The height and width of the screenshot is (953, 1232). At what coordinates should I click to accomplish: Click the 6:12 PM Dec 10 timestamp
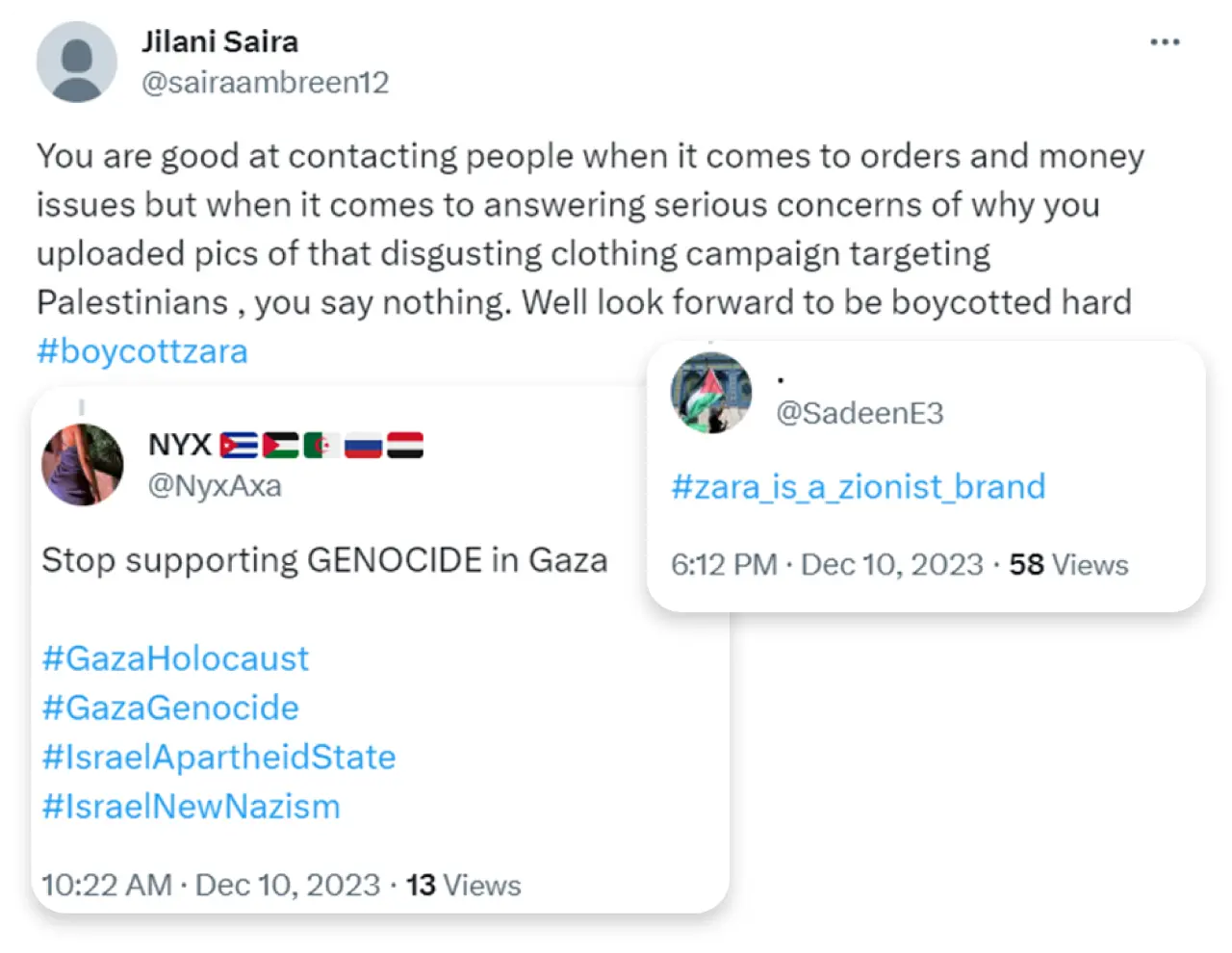tap(827, 564)
